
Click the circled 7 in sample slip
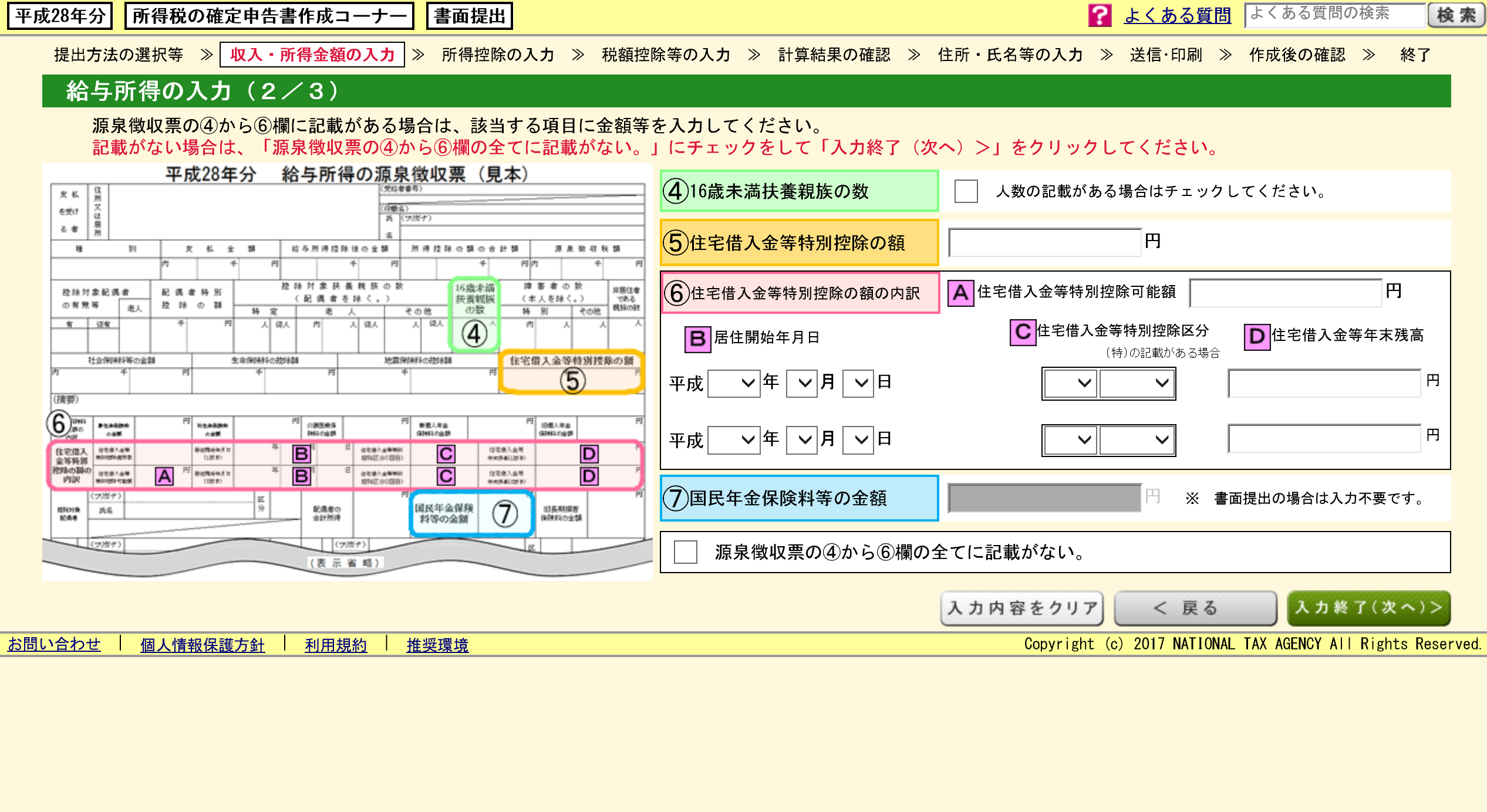coord(504,514)
